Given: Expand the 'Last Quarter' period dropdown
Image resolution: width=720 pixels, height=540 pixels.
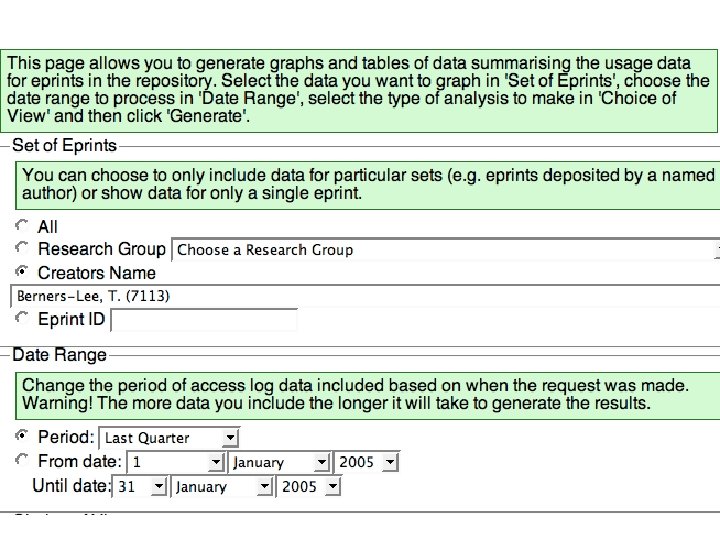Looking at the screenshot, I should pos(171,438).
